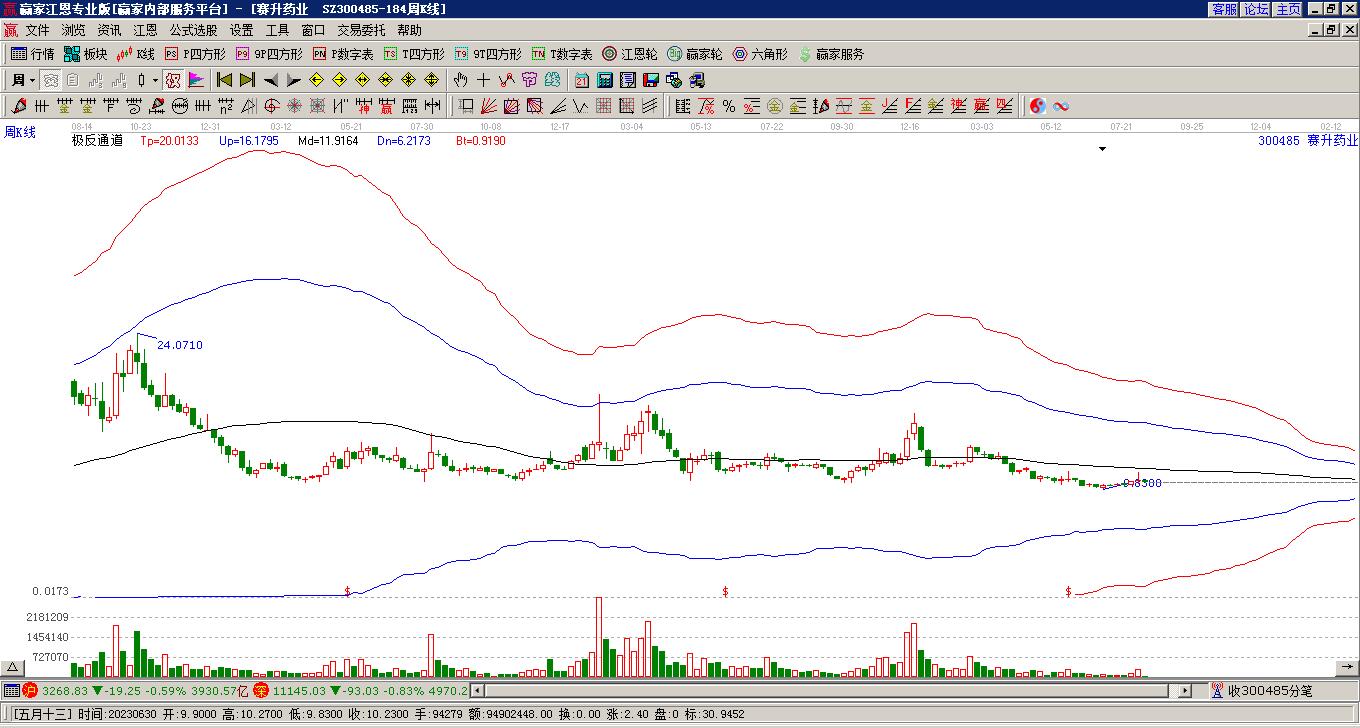Jump to first bar with skip-to-start arrow
This screenshot has width=1360, height=728.
(x=225, y=80)
